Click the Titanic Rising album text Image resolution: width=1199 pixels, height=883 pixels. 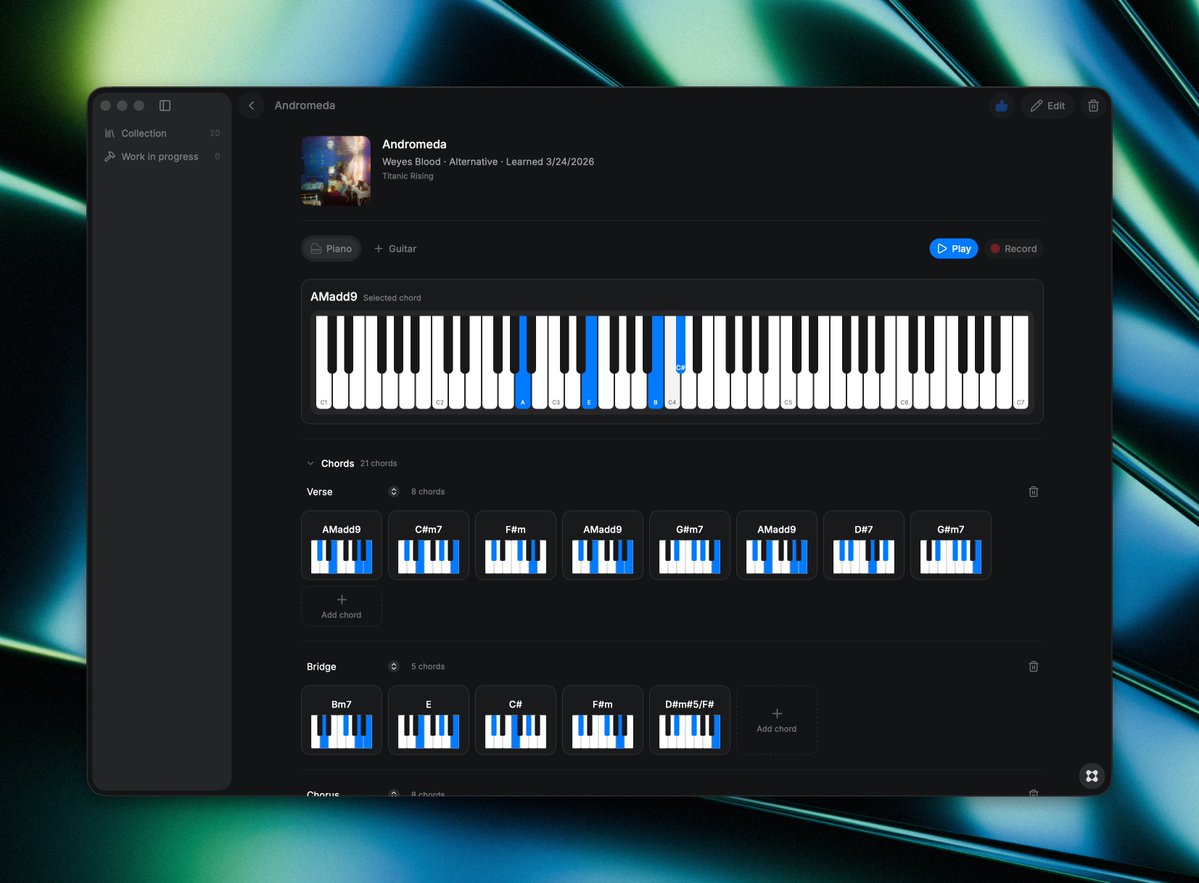pos(408,176)
